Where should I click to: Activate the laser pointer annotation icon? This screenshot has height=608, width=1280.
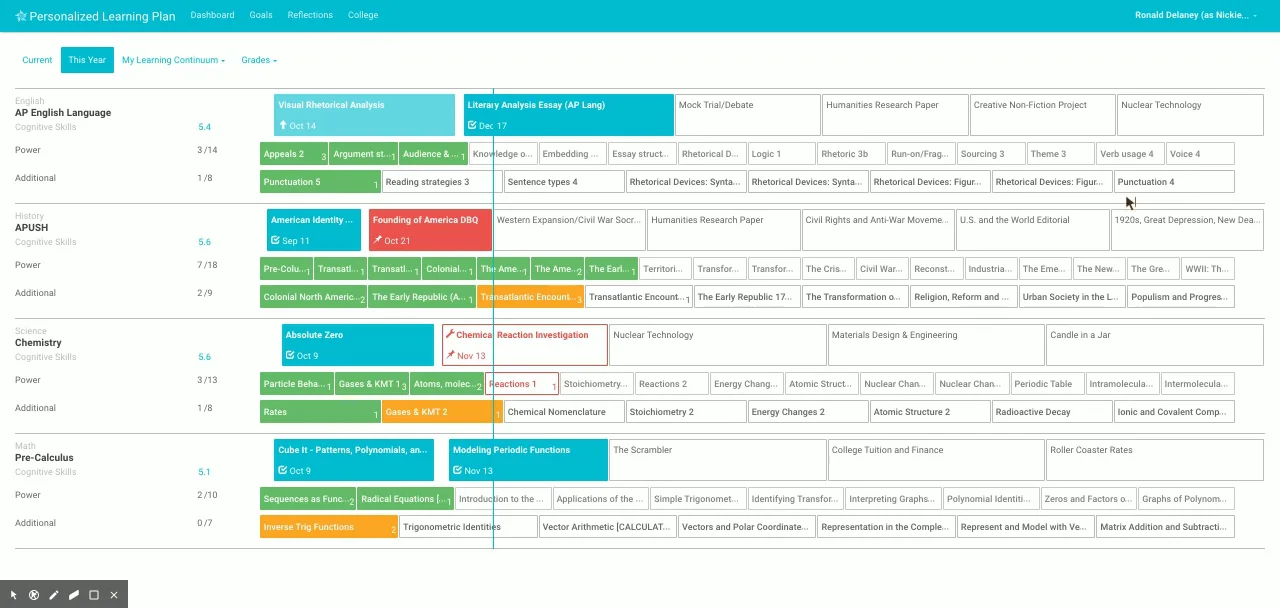coord(34,595)
